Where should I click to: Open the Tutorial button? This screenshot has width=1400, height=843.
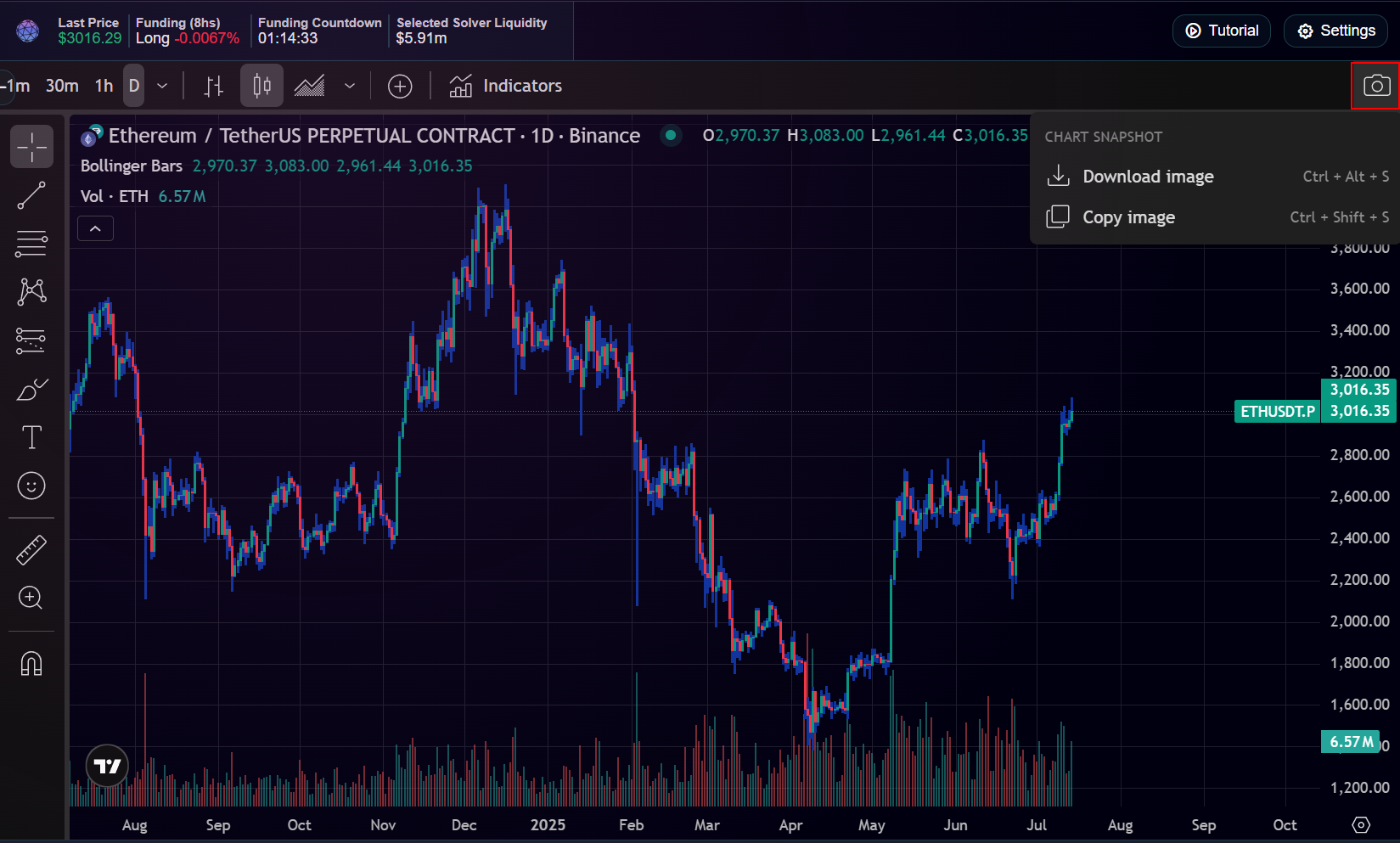pos(1221,31)
